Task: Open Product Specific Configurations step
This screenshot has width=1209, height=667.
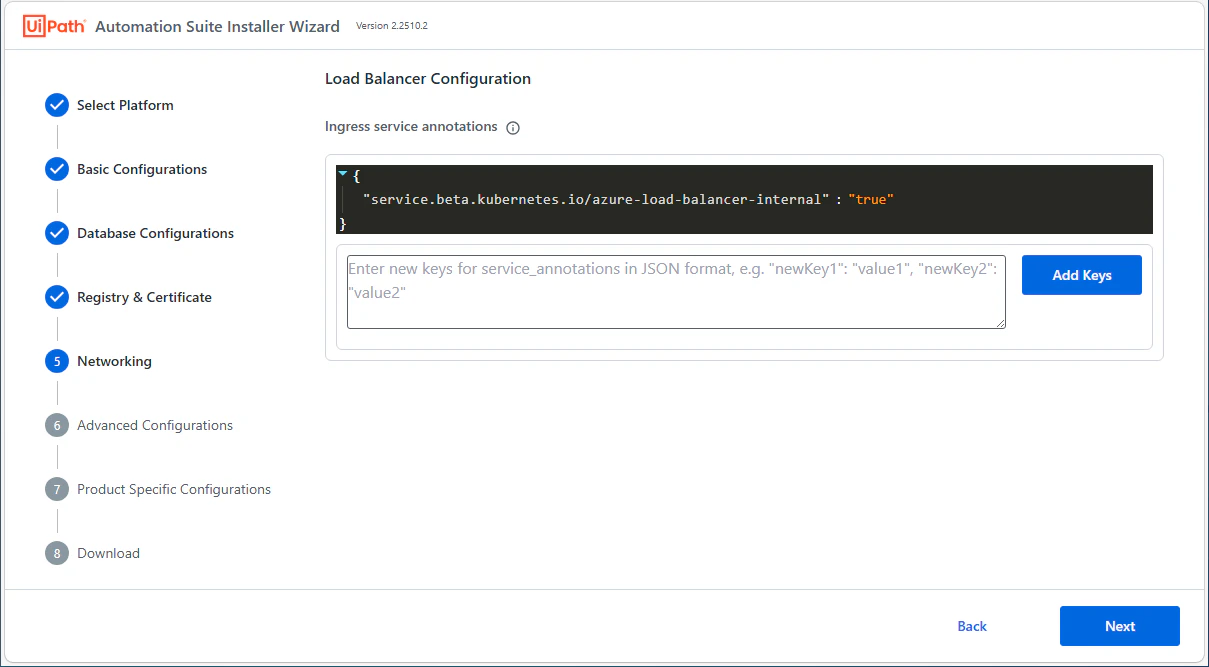Action: click(174, 489)
